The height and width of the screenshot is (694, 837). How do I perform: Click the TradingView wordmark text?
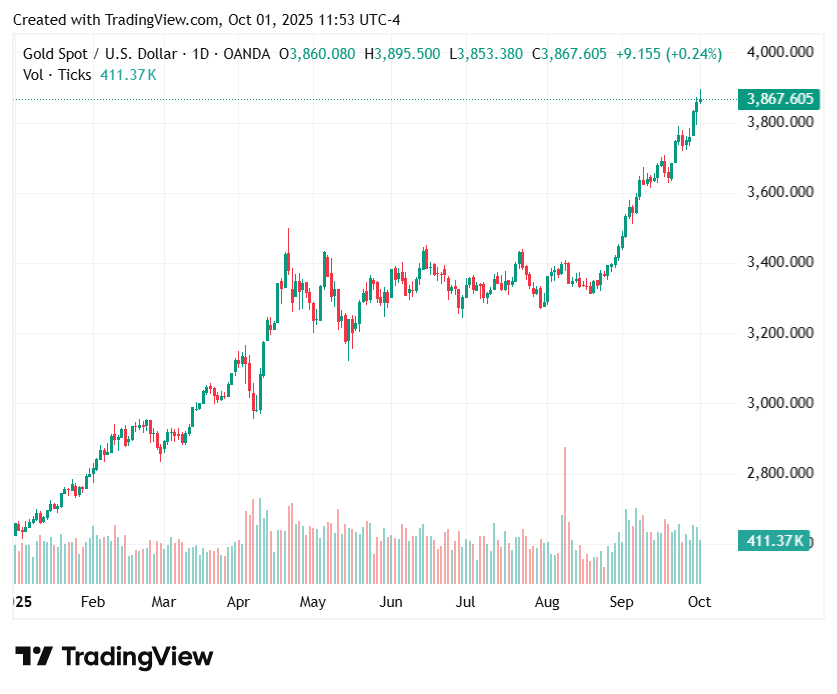click(137, 657)
